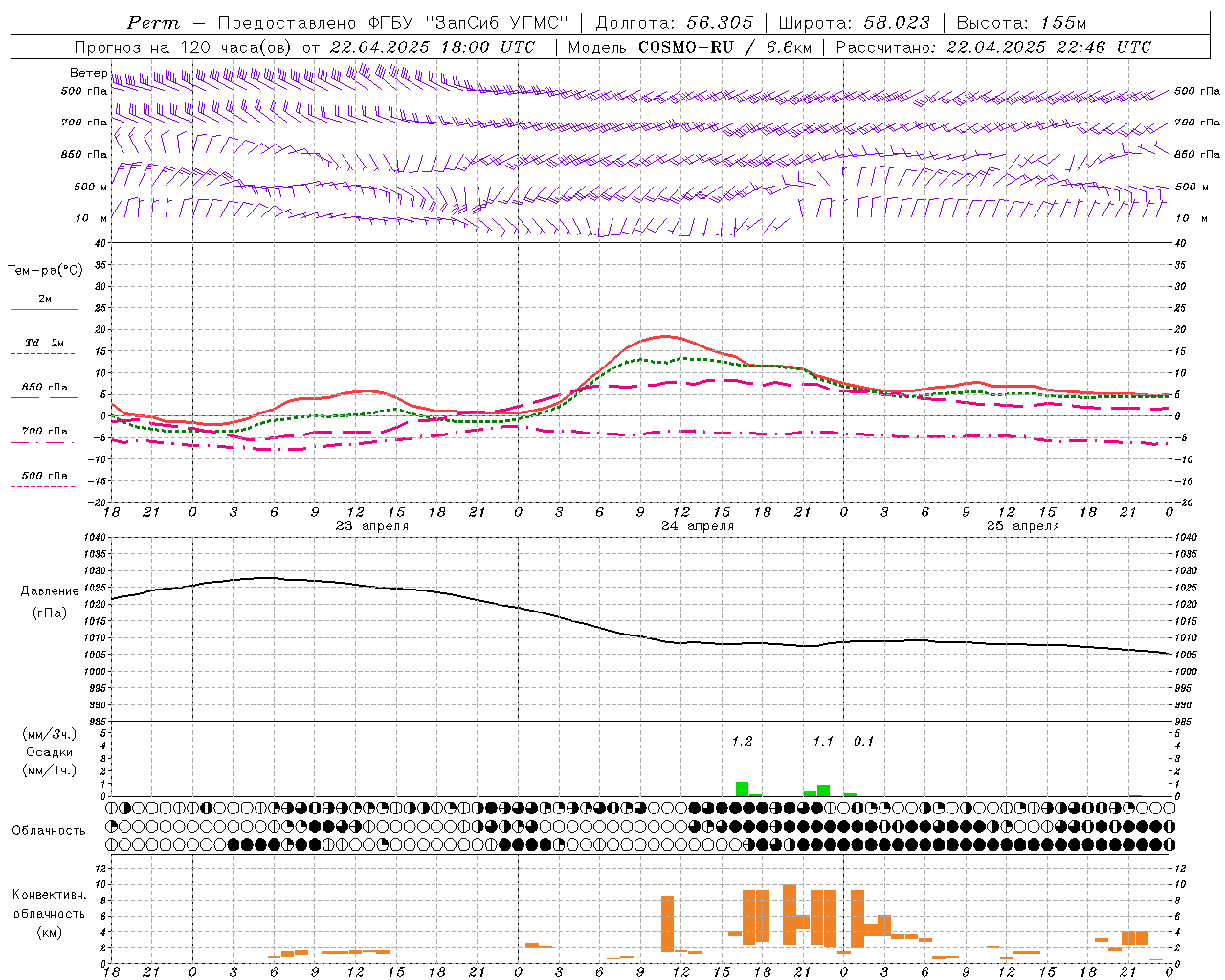Click the '(мм/3ч.)' precipitation unit label
The width and height of the screenshot is (1225, 980).
pos(49,735)
